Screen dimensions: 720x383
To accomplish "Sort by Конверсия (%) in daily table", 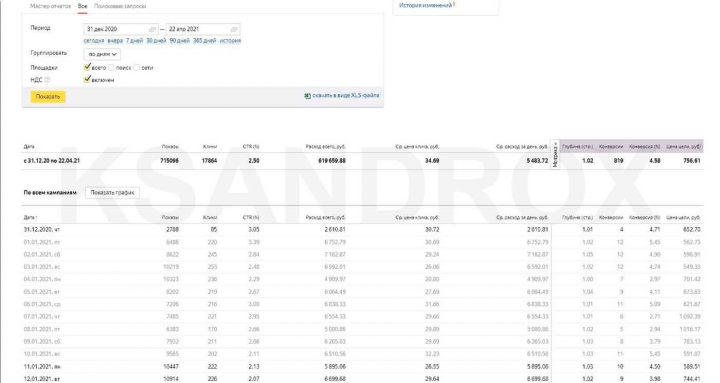I will tap(644, 217).
